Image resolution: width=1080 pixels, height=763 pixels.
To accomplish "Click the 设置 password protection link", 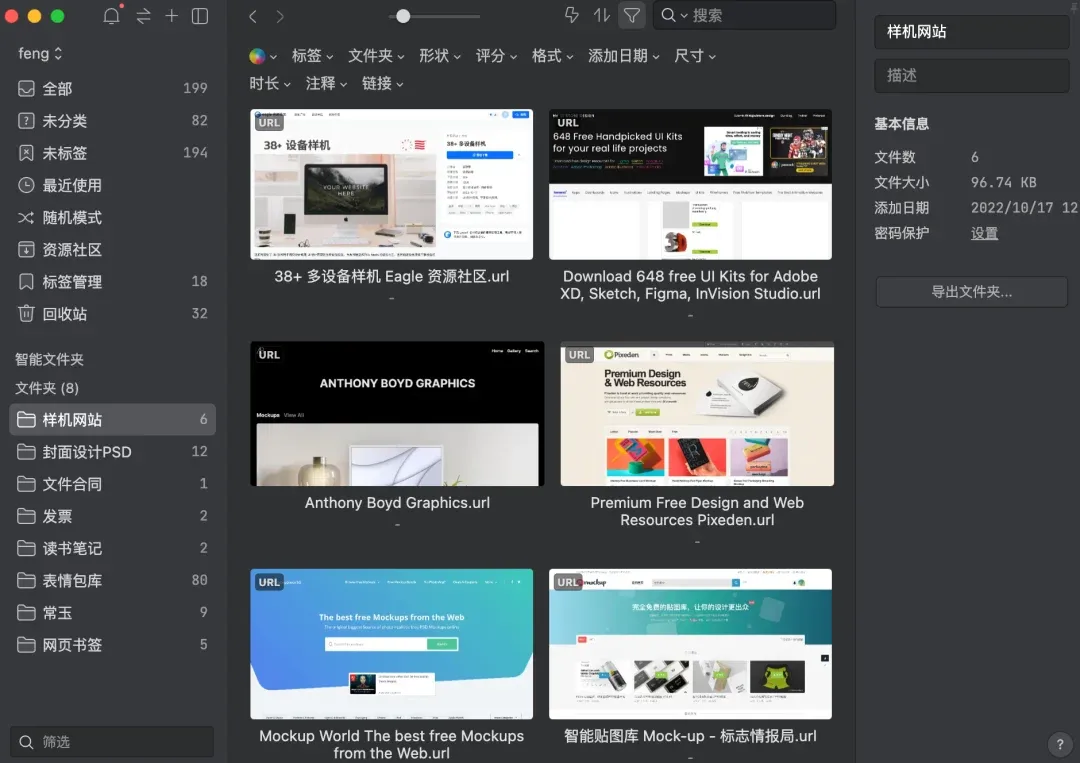I will (984, 233).
